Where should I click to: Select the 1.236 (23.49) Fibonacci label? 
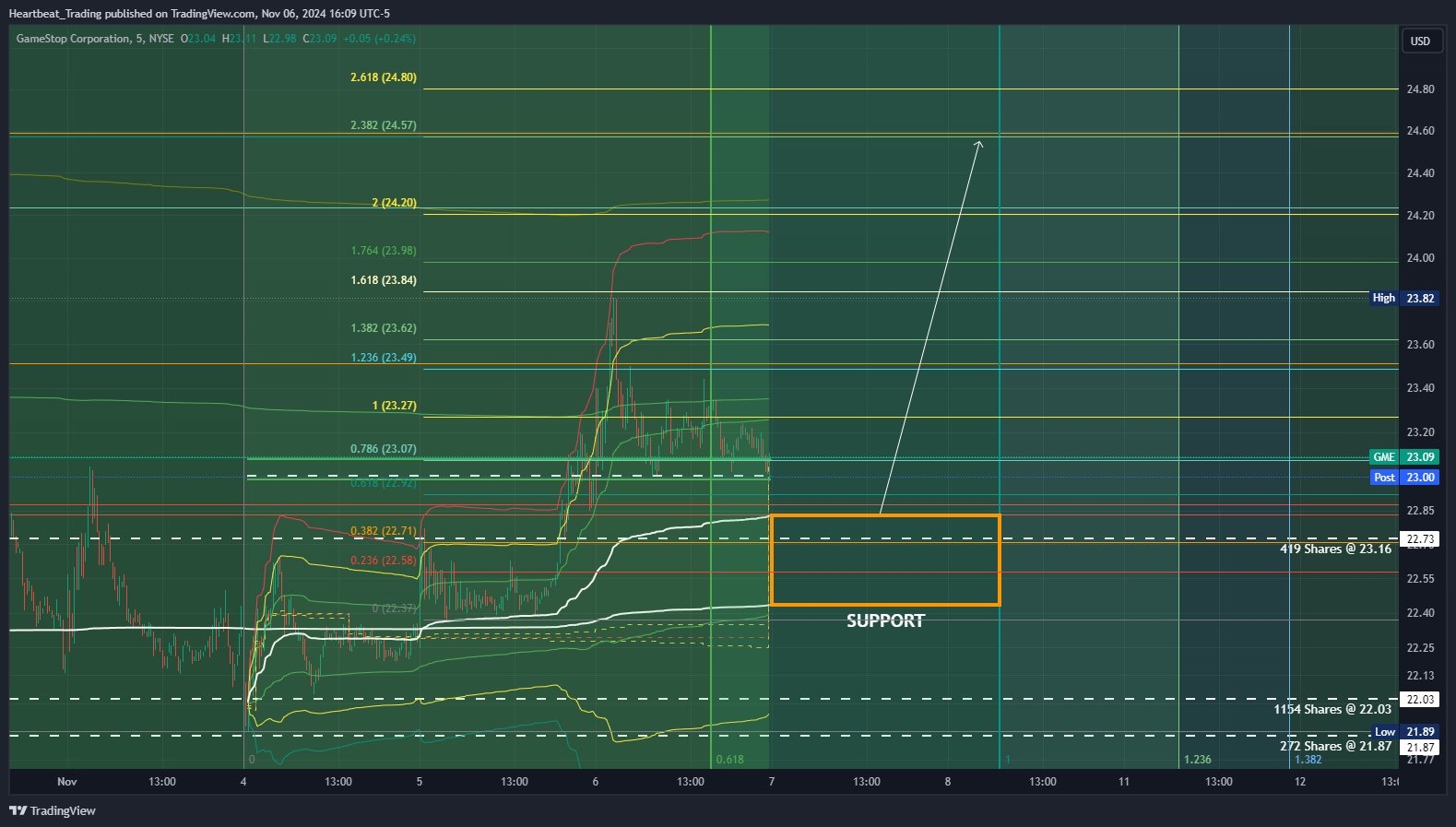click(384, 358)
